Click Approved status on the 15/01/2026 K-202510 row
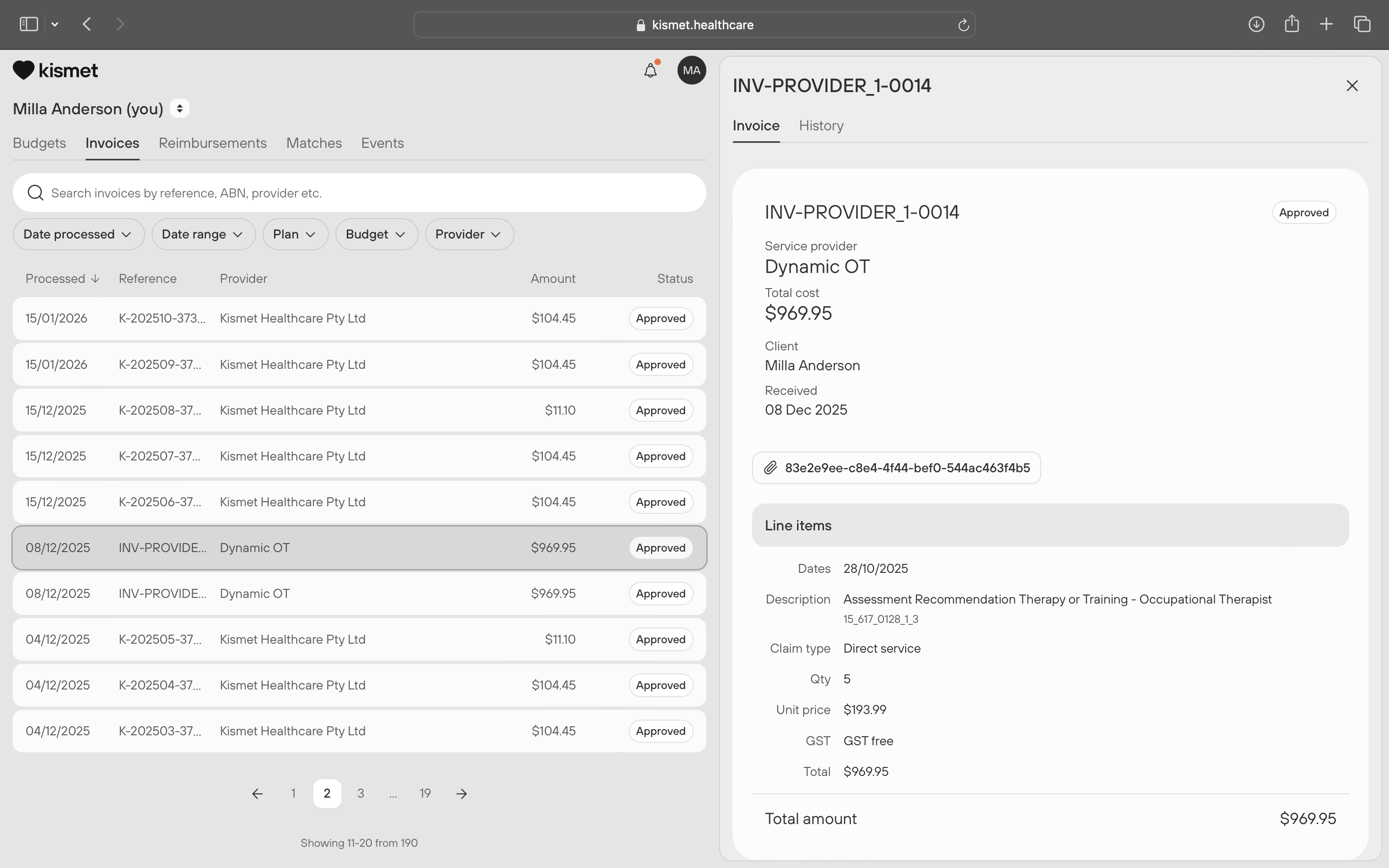Viewport: 1389px width, 868px height. (660, 319)
